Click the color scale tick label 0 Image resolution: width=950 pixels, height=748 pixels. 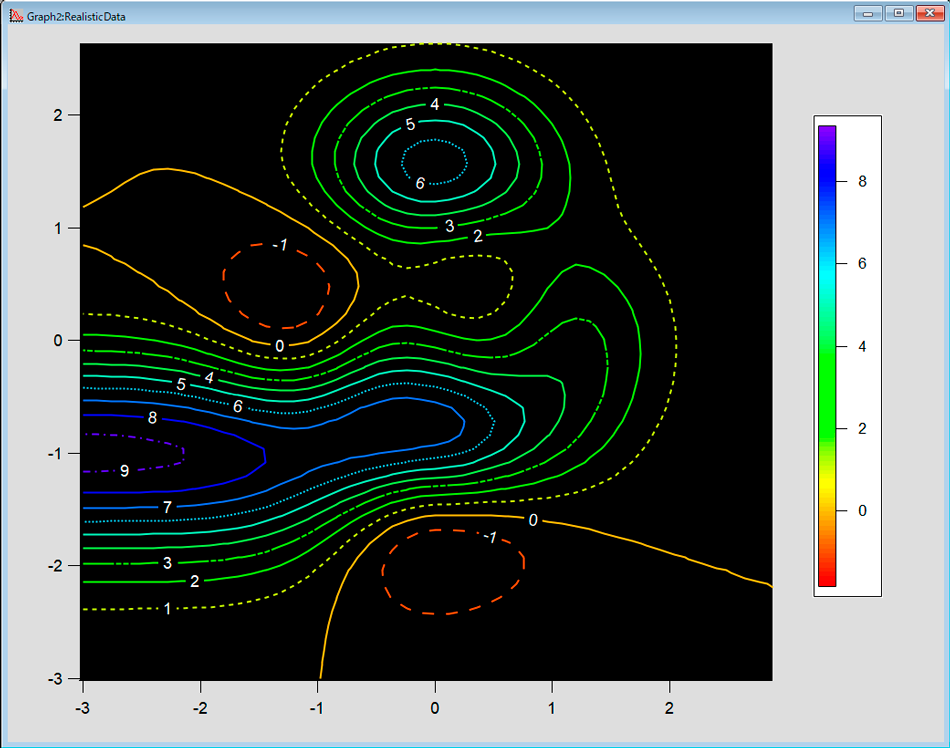[862, 511]
